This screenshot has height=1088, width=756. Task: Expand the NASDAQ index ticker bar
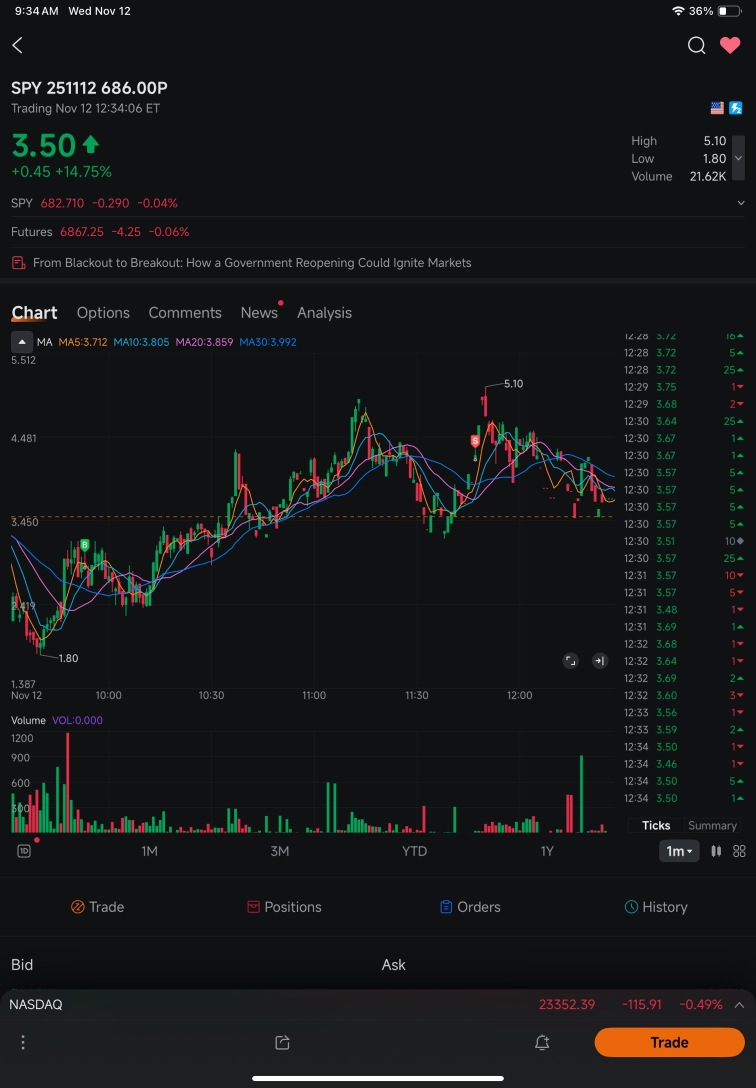coord(739,1005)
